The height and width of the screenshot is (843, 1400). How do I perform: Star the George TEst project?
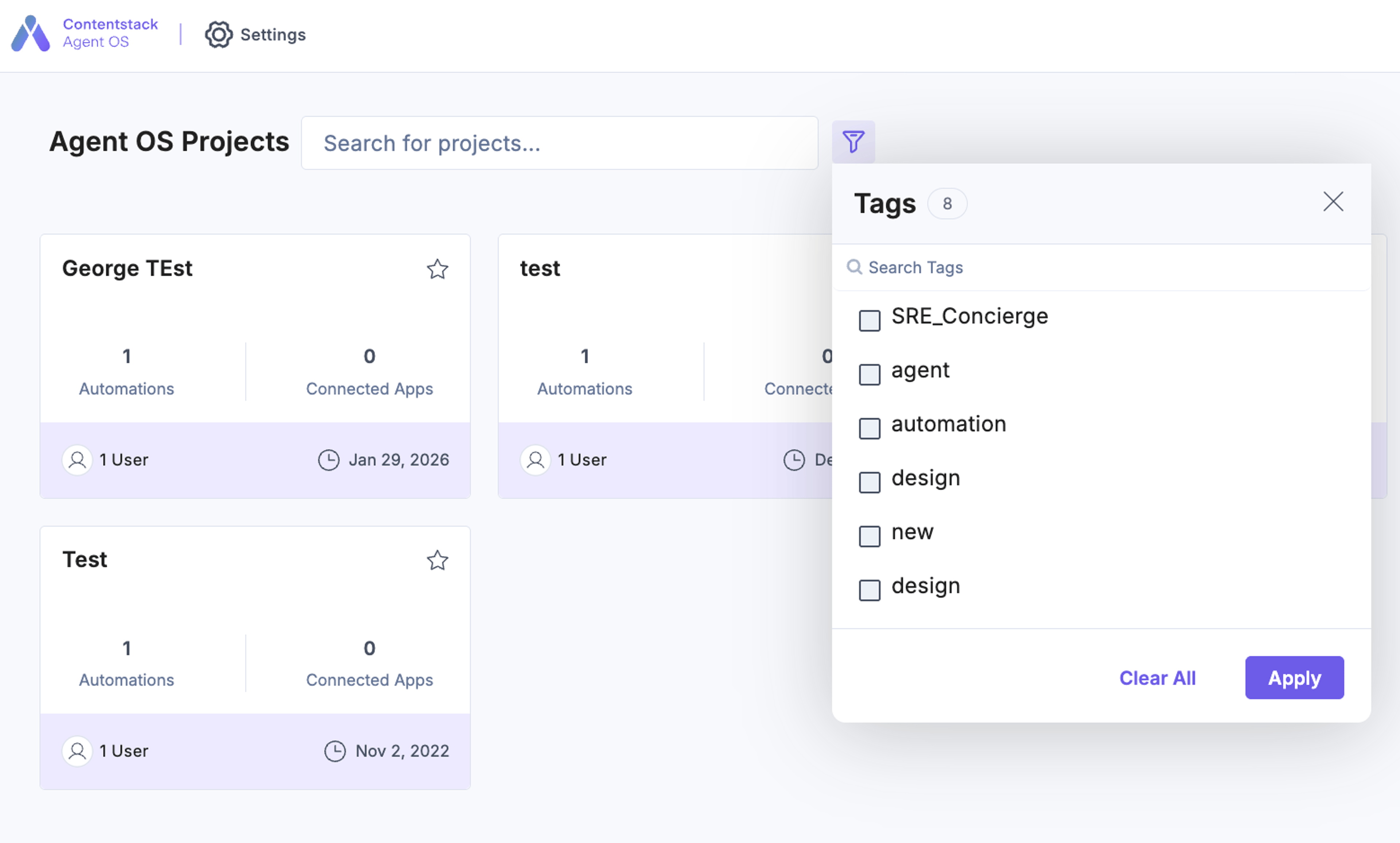437,269
